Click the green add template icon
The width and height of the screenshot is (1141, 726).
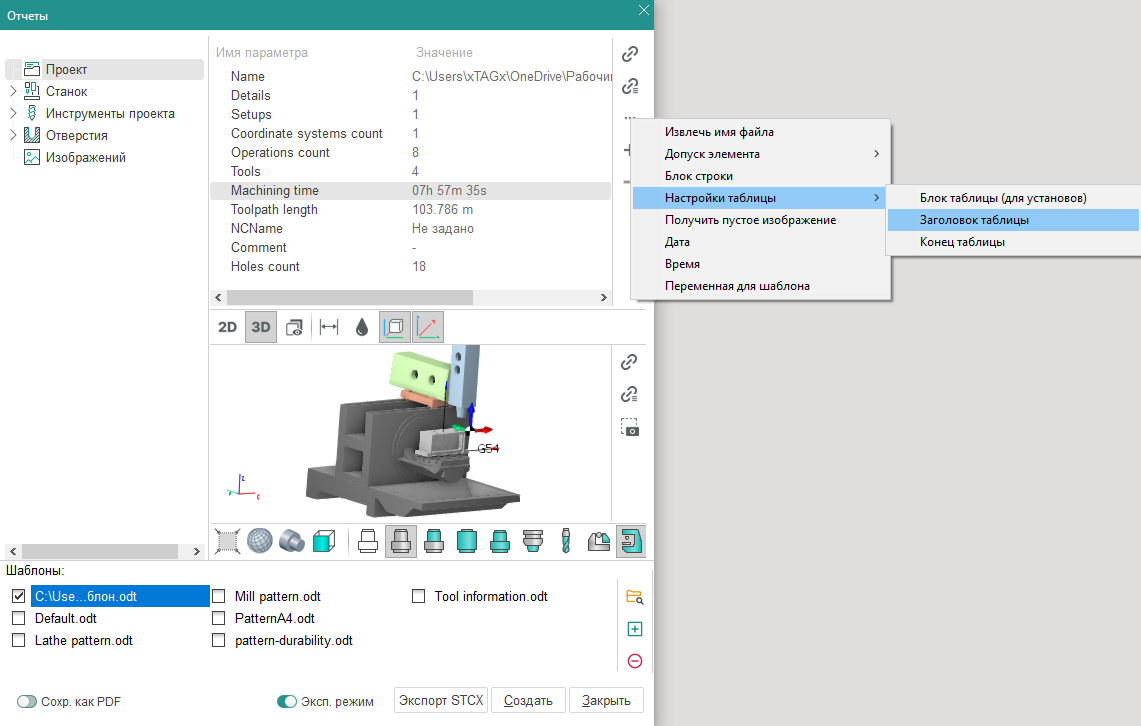click(634, 629)
